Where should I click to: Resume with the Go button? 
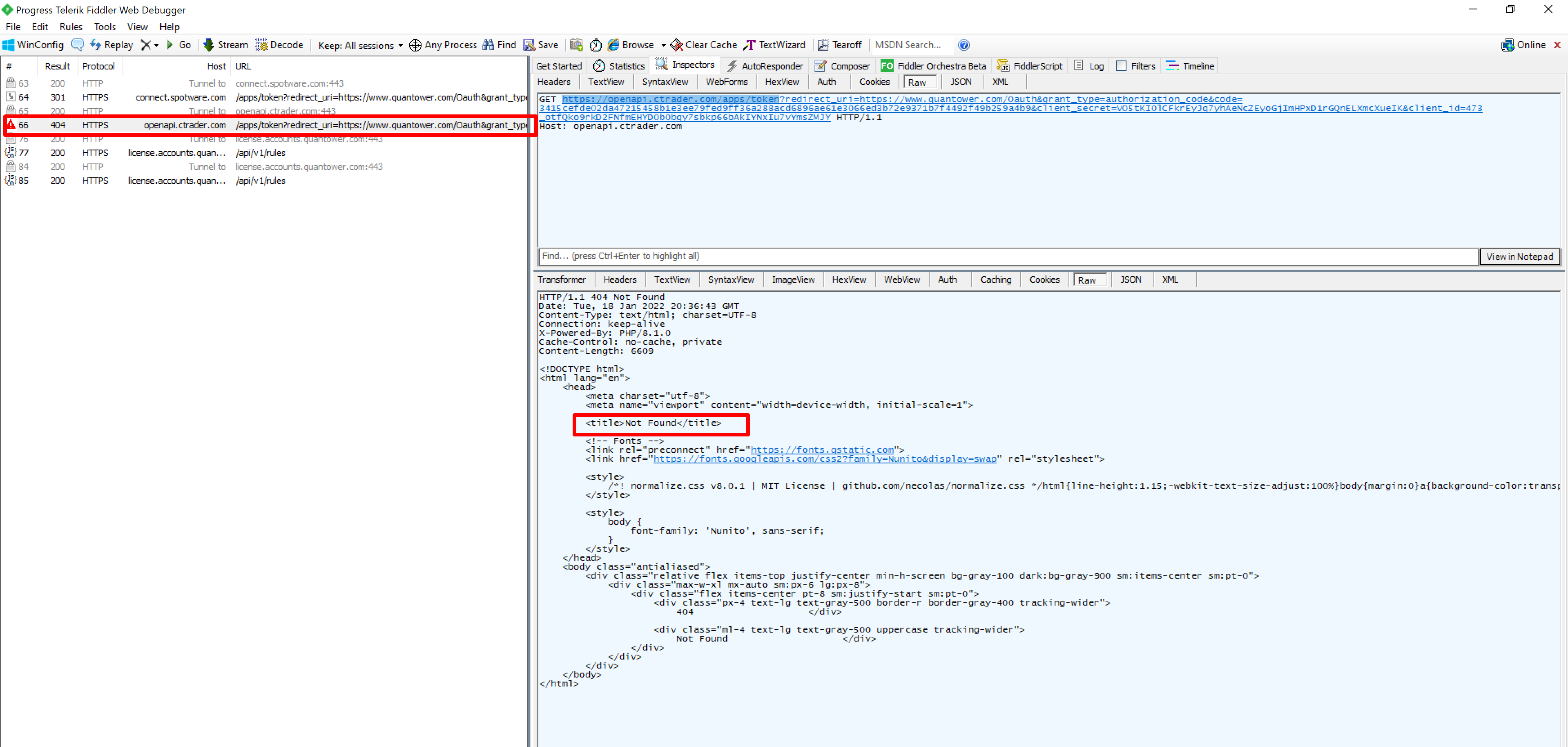click(x=179, y=45)
